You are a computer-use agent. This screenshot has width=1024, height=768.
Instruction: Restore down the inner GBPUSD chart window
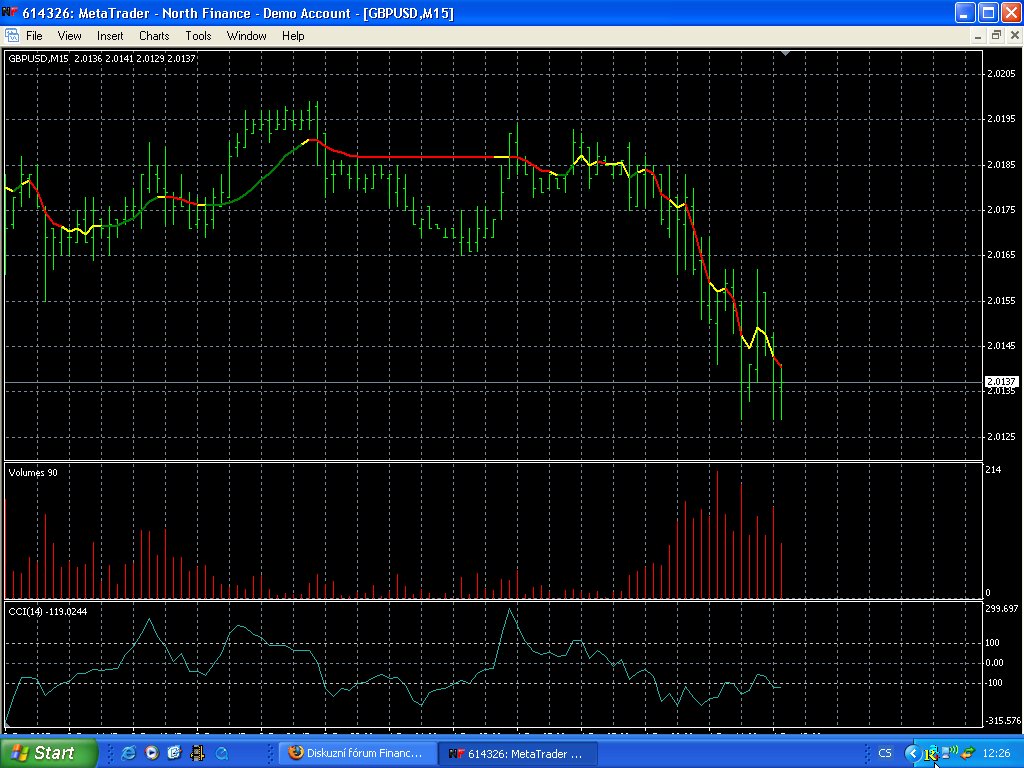(x=996, y=35)
